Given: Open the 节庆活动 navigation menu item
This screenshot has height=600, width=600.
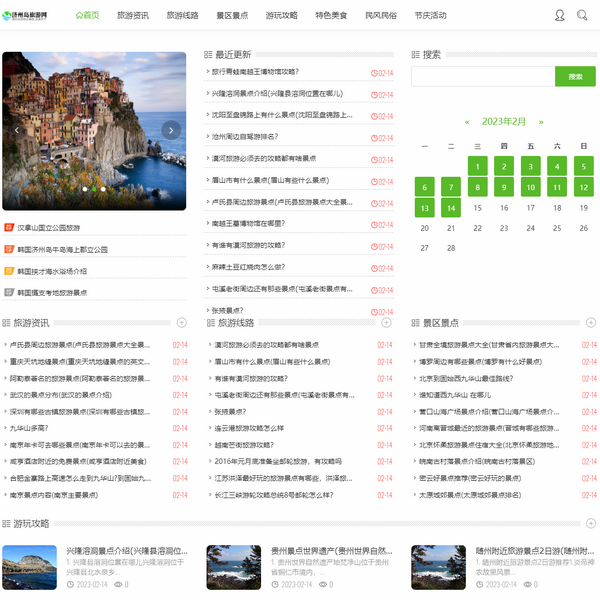Looking at the screenshot, I should (x=430, y=16).
